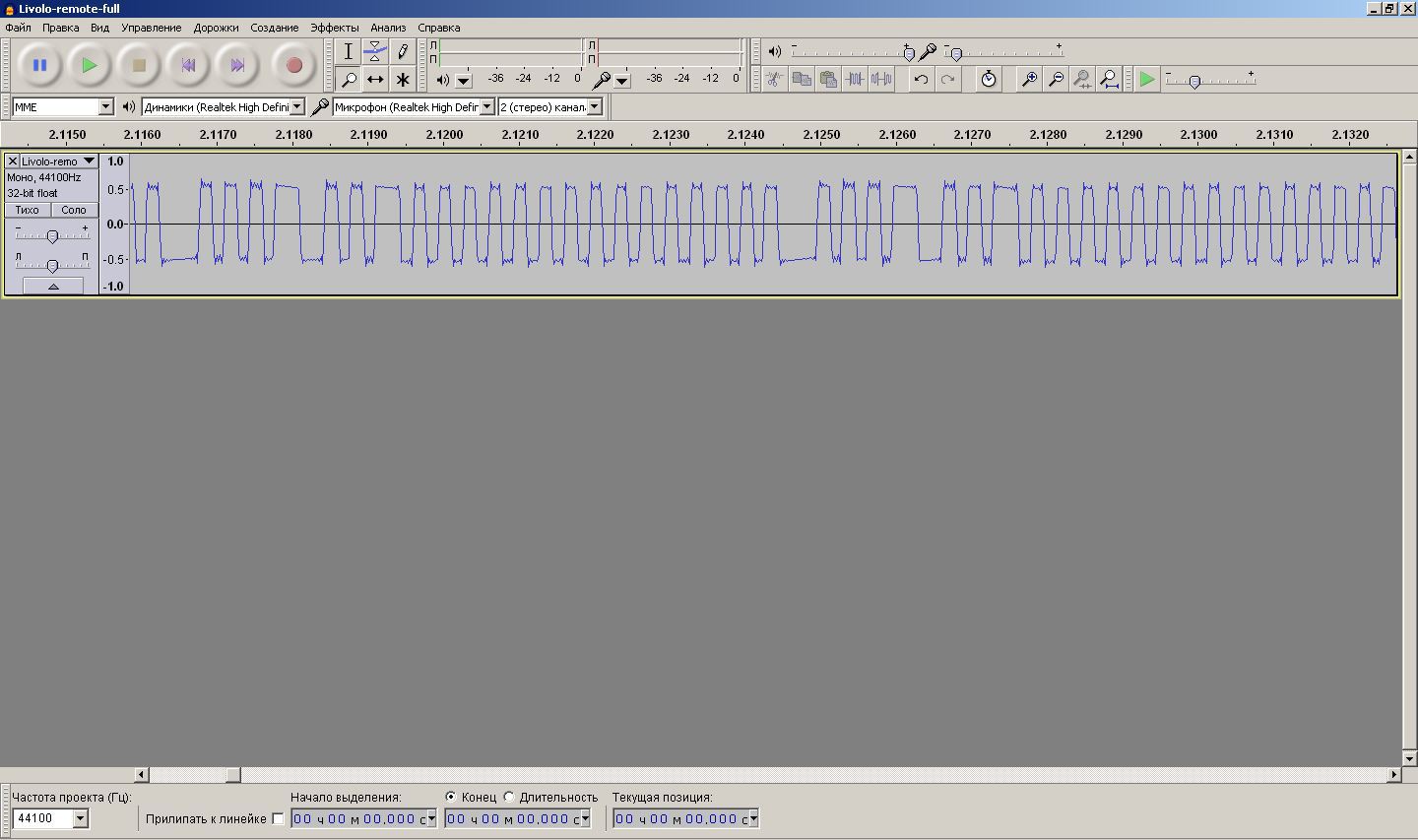Open the project rate 44100 dropdown
The width and height of the screenshot is (1418, 840).
pyautogui.click(x=81, y=818)
